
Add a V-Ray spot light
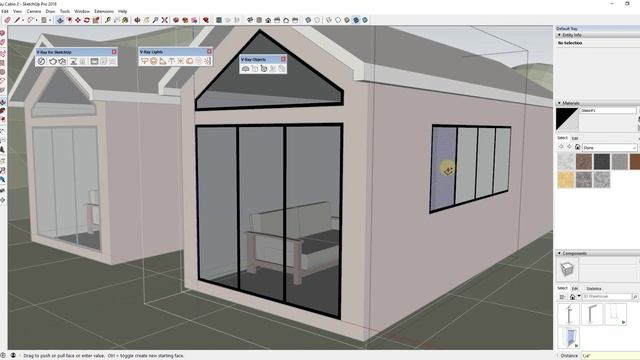pos(162,61)
